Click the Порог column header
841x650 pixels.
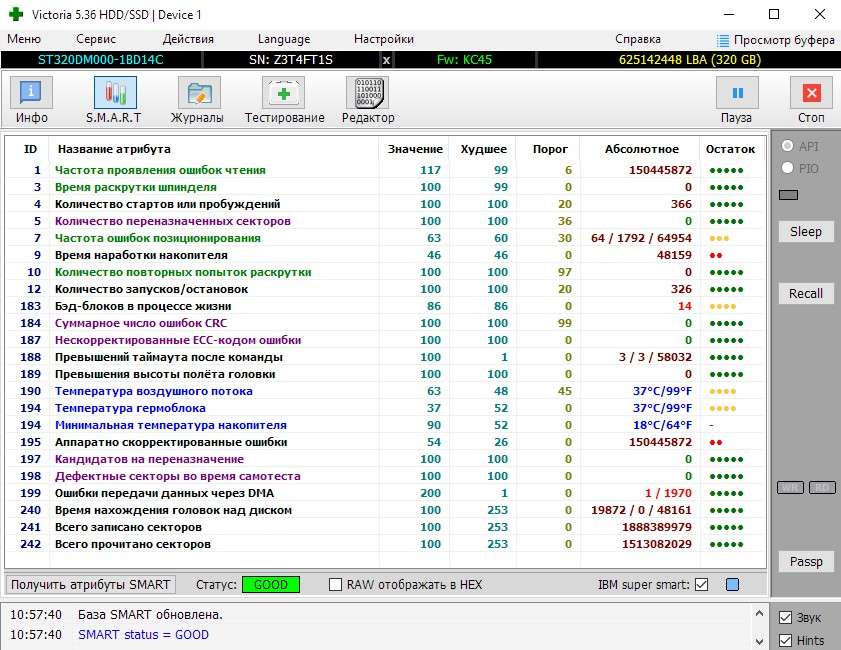pyautogui.click(x=550, y=149)
